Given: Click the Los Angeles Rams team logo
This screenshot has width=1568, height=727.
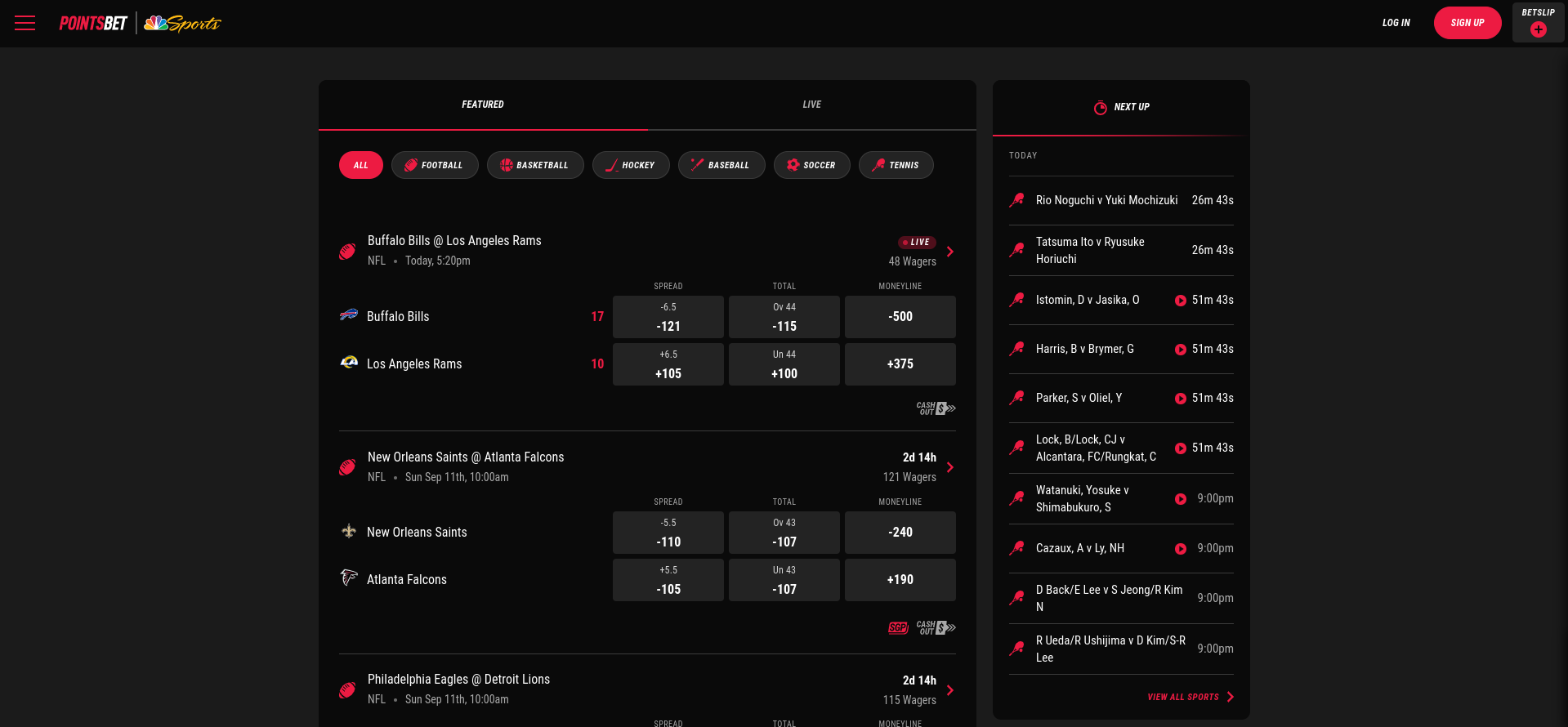Looking at the screenshot, I should pos(349,362).
